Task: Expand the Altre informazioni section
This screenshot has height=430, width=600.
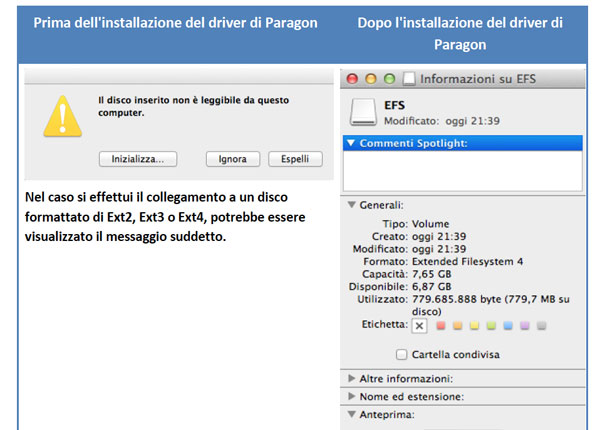Action: coord(351,378)
